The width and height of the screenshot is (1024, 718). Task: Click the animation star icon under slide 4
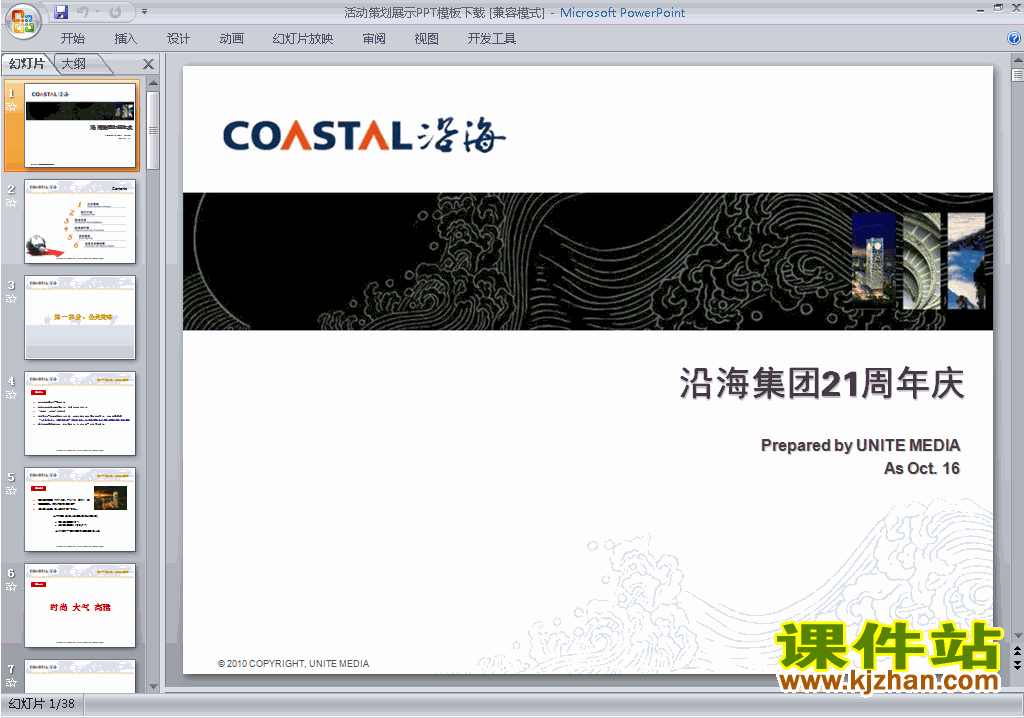tap(11, 395)
